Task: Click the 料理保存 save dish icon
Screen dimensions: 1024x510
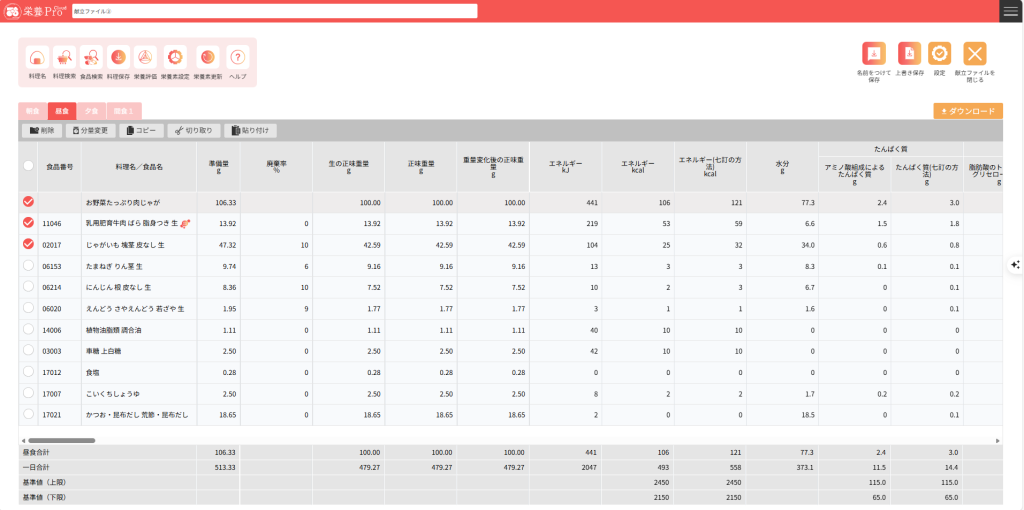Action: pyautogui.click(x=118, y=58)
